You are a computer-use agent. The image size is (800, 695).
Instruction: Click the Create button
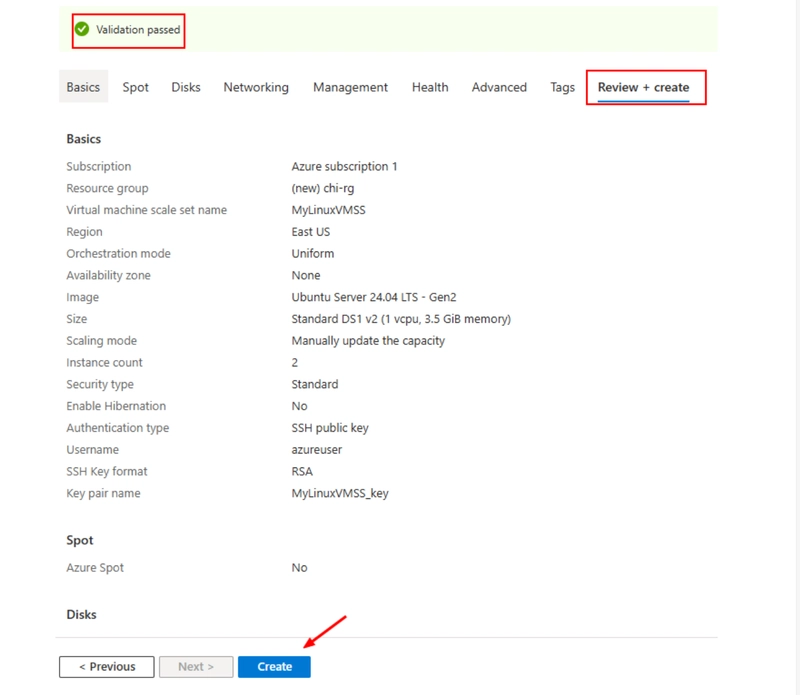click(274, 666)
